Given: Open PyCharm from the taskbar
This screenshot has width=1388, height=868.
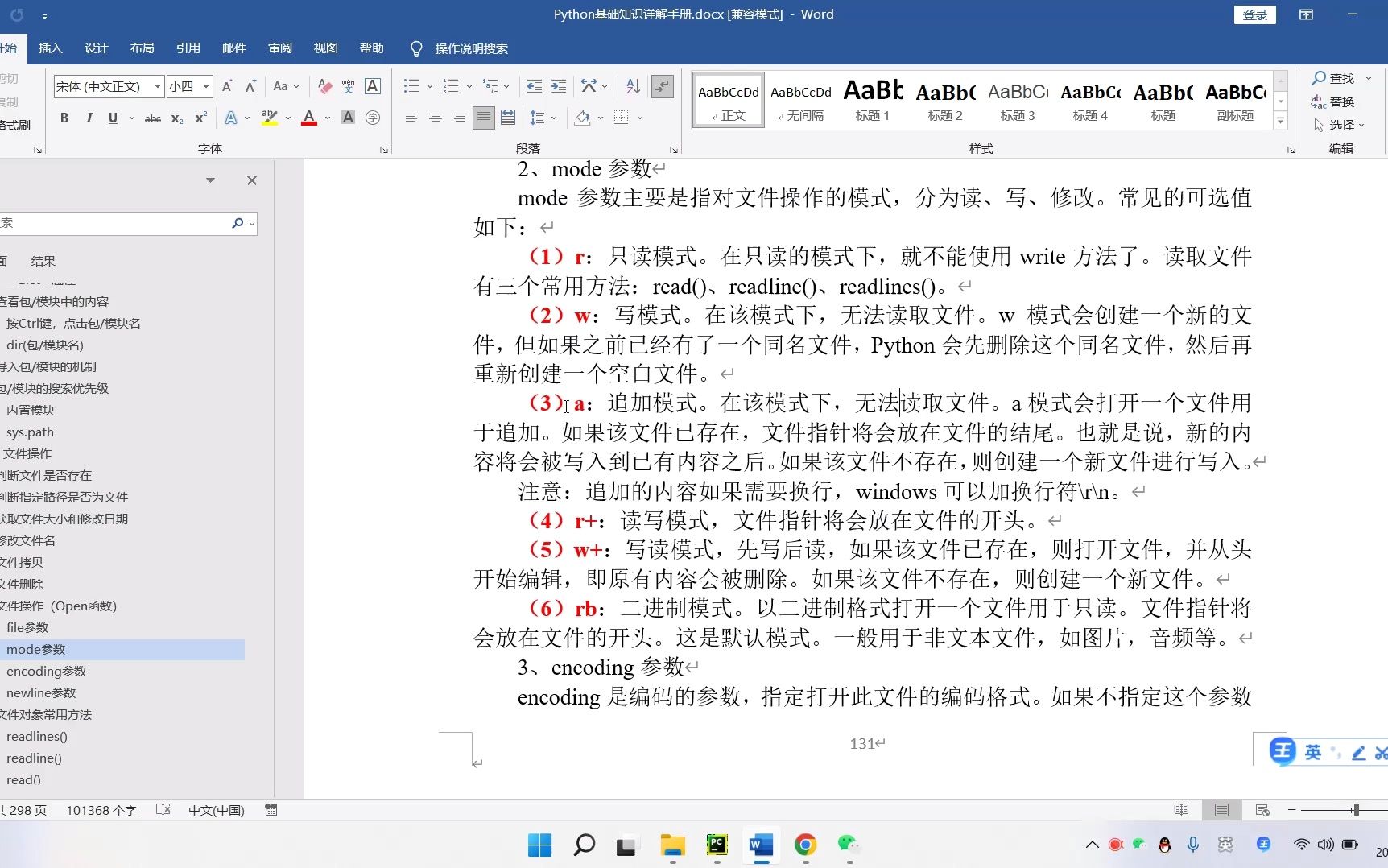Looking at the screenshot, I should point(717,845).
